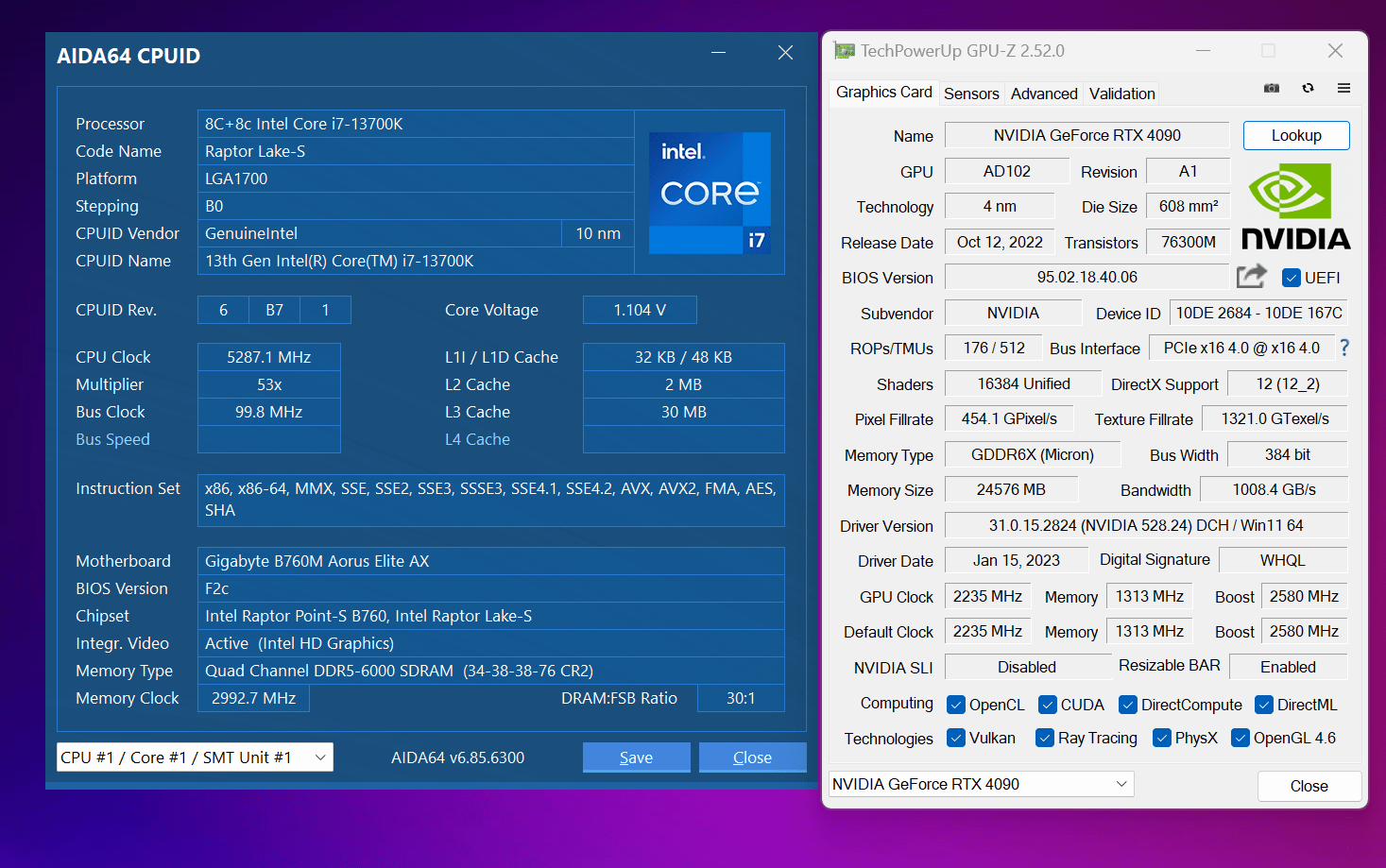Click the GPU-Z screenshot camera icon
This screenshot has width=1386, height=868.
click(1272, 88)
